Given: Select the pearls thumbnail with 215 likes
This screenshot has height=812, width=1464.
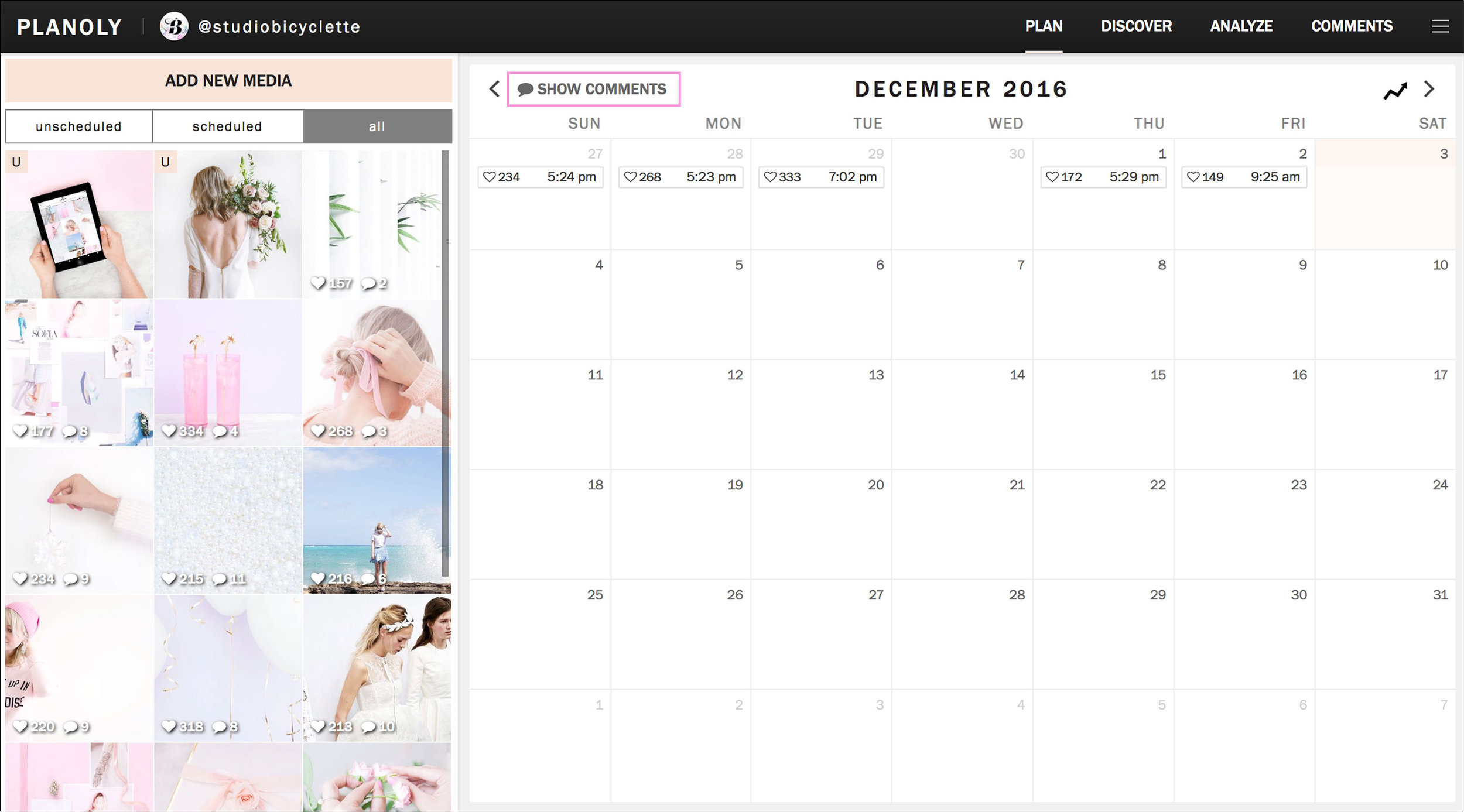Looking at the screenshot, I should tap(228, 521).
